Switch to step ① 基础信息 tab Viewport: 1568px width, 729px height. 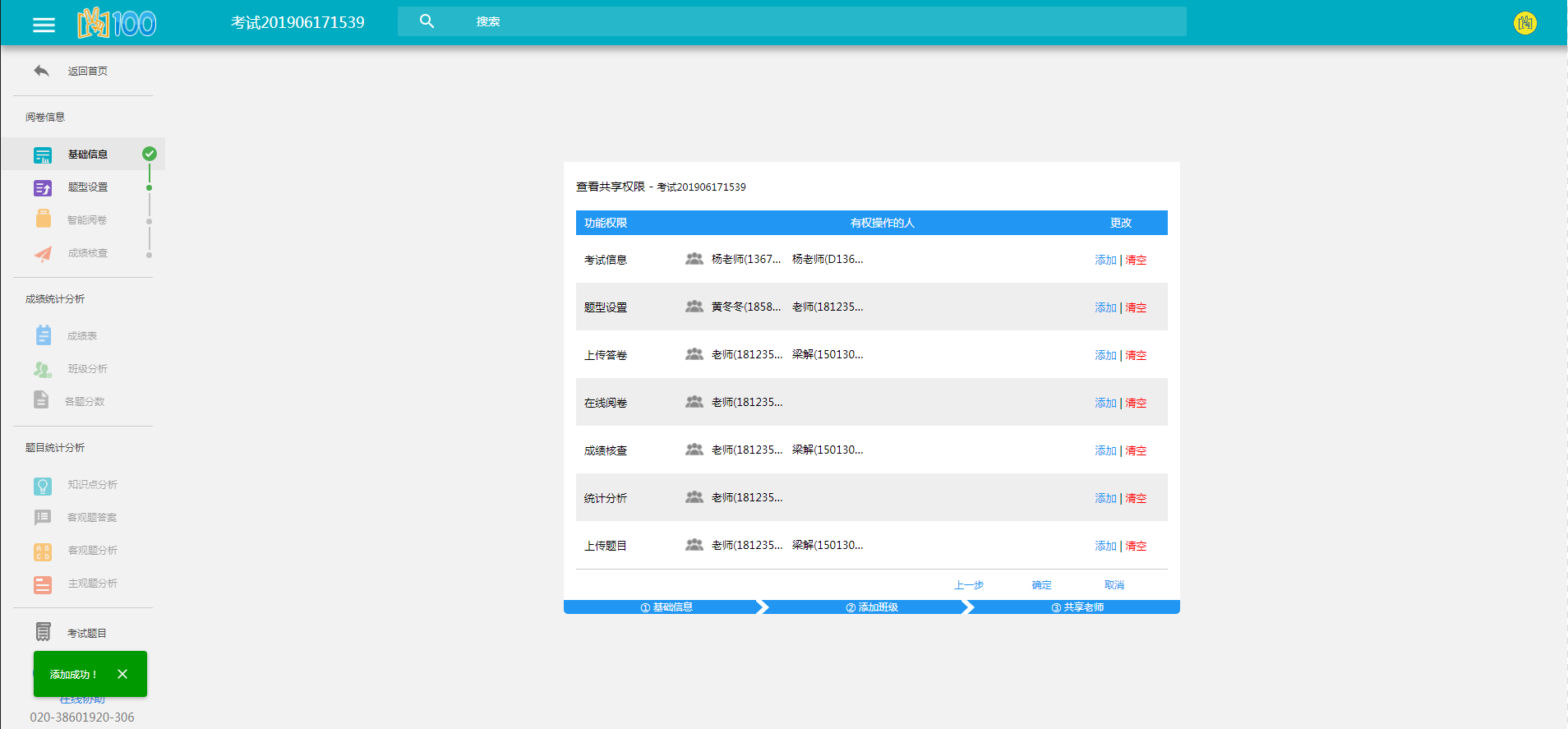click(666, 607)
